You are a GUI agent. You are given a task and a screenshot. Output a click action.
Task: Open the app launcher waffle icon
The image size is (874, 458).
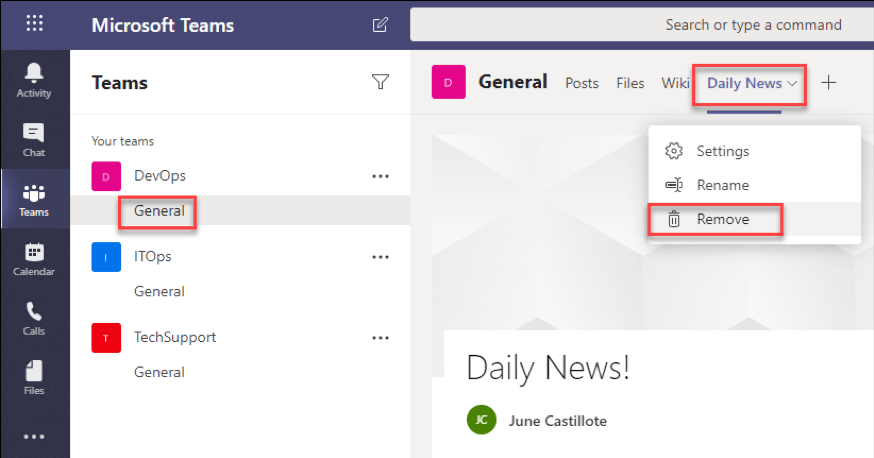pyautogui.click(x=34, y=23)
